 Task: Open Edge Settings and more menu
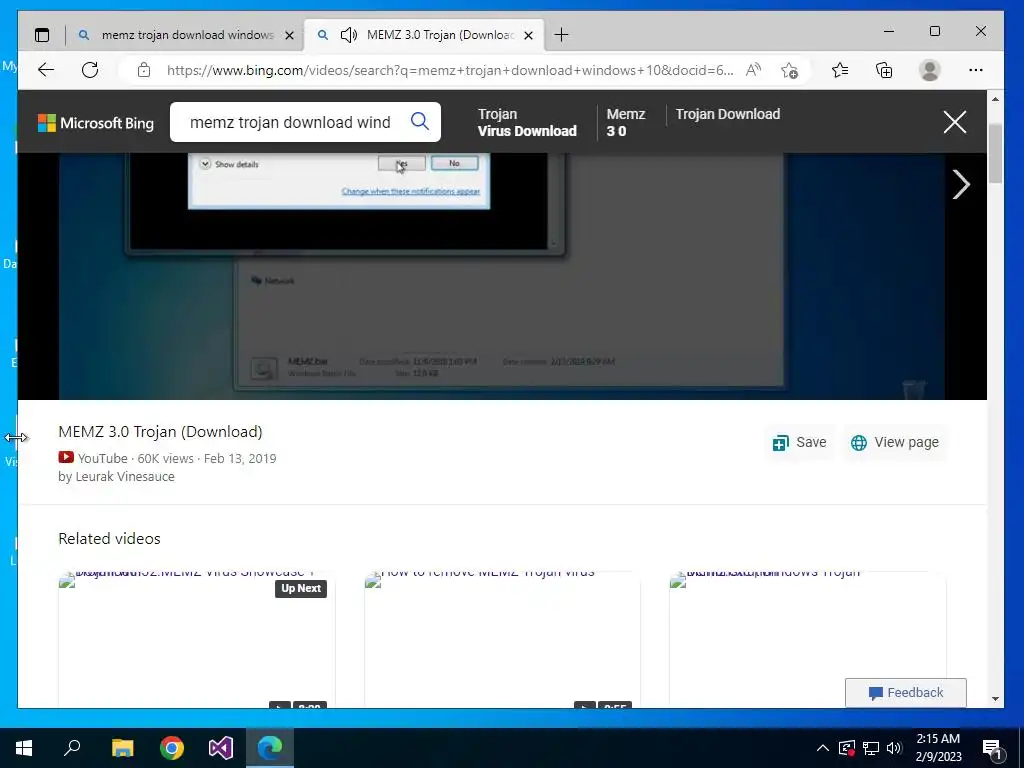click(976, 70)
